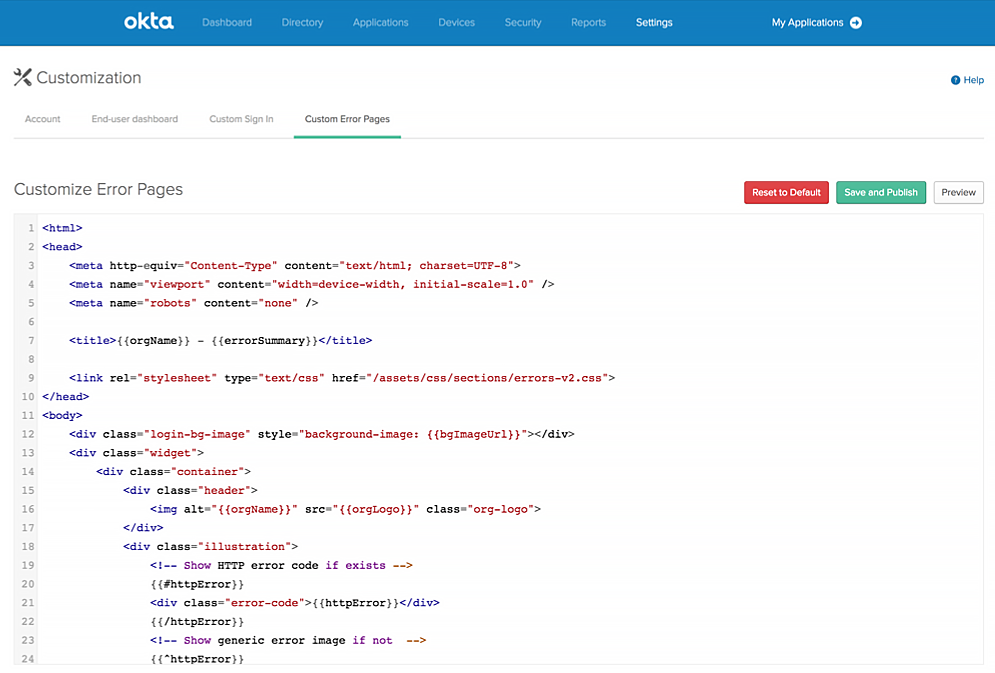This screenshot has height=673, width=995.
Task: Open the Directory menu
Action: point(302,22)
